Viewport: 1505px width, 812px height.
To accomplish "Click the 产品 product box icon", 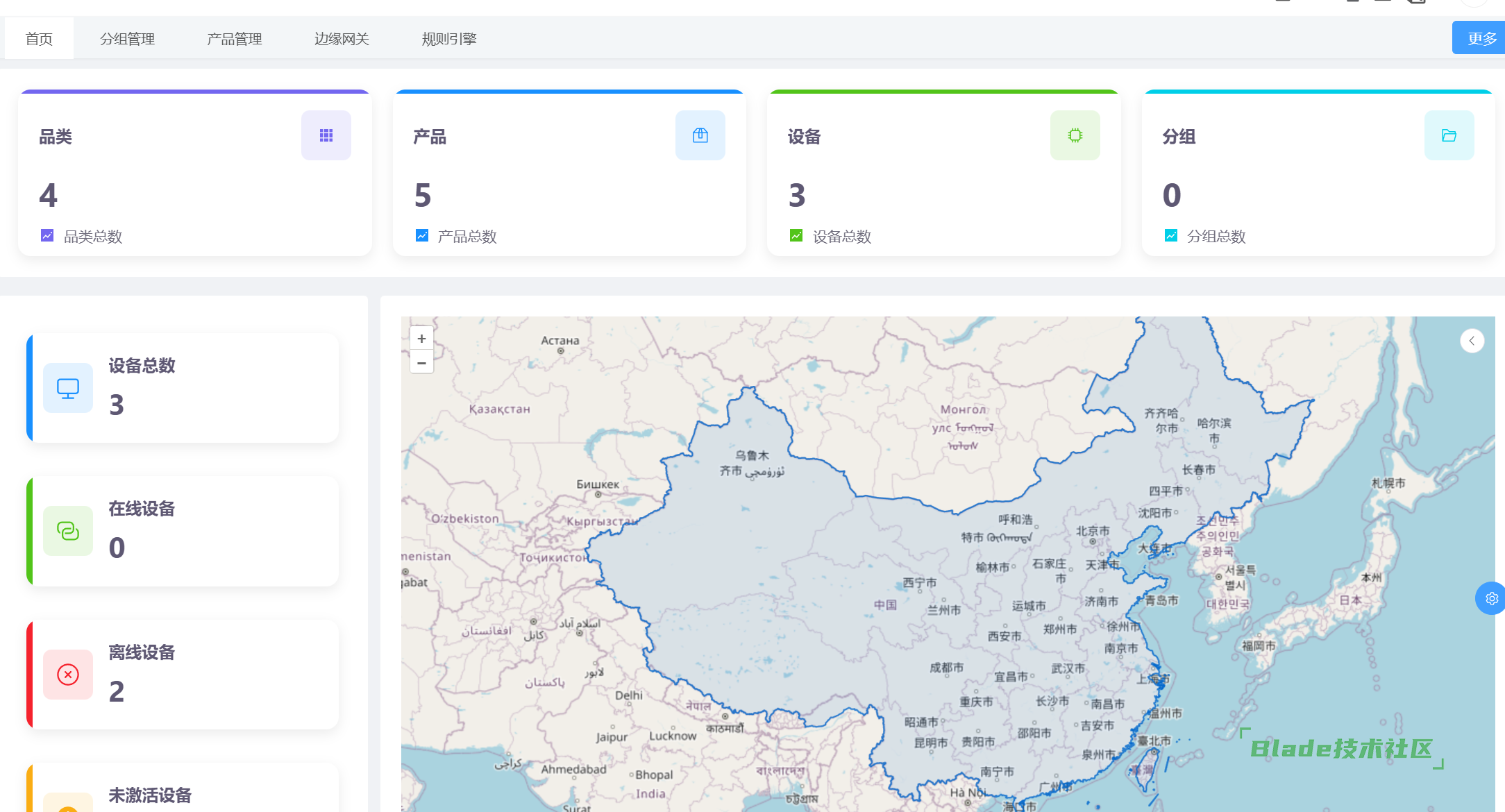I will click(700, 135).
